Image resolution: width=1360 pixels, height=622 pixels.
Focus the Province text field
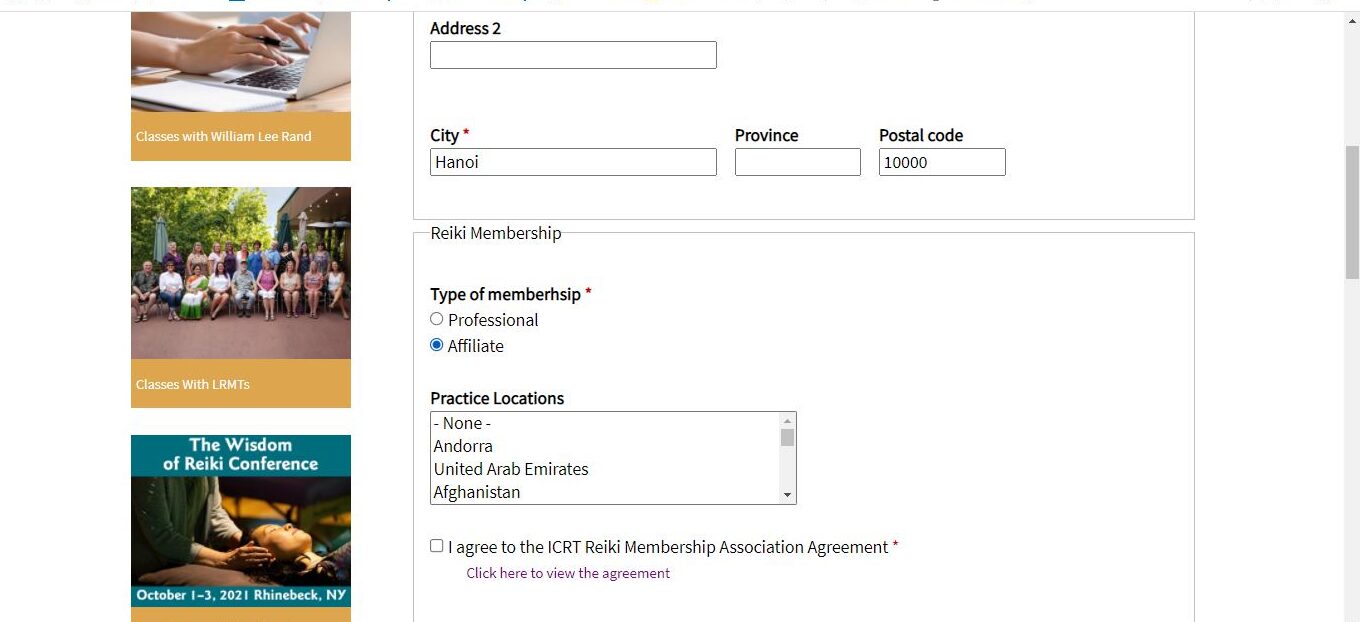(797, 162)
